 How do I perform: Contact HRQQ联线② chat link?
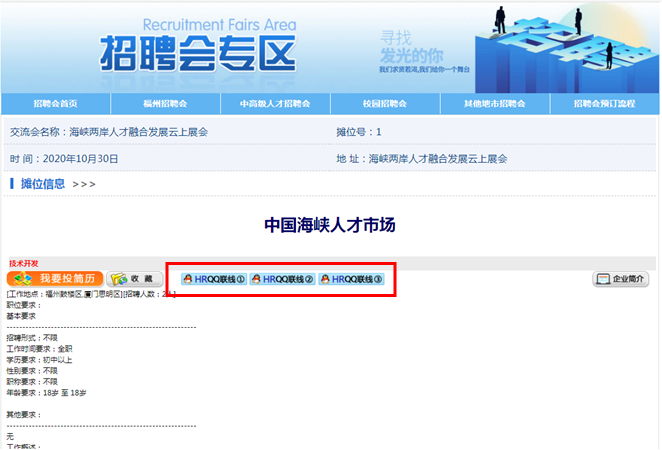[x=282, y=279]
